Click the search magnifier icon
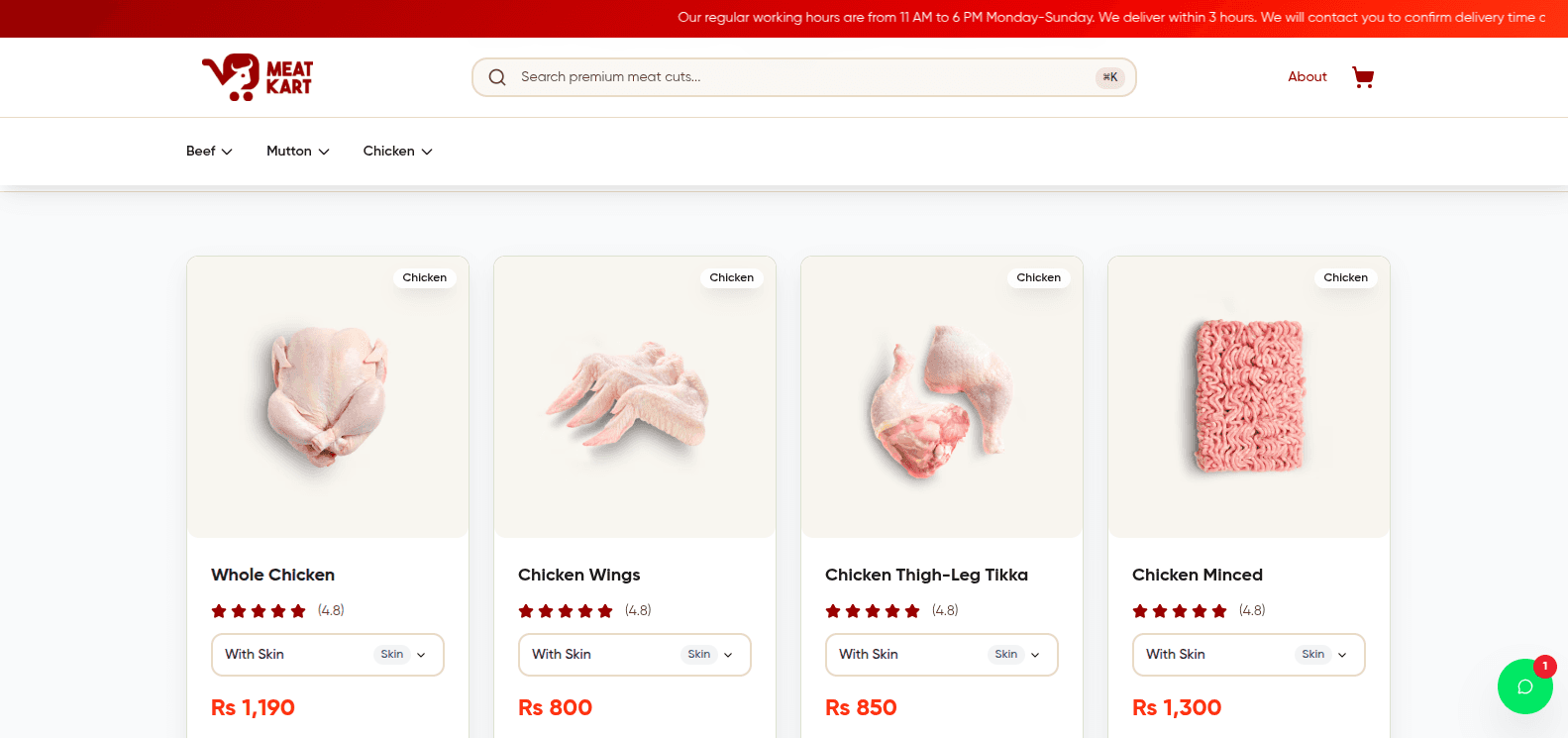This screenshot has width=1568, height=738. coord(497,77)
